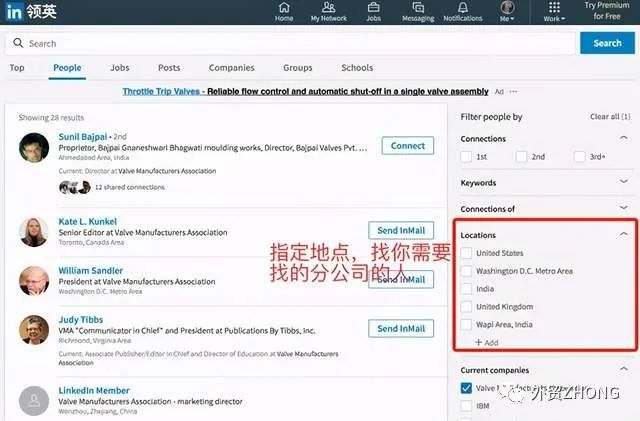Open William Sandler's profile
The height and width of the screenshot is (421, 640).
91,271
